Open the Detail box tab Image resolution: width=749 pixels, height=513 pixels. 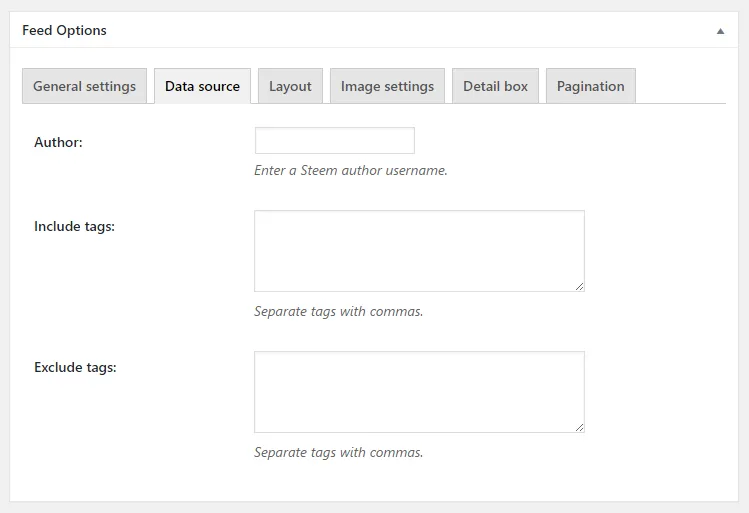coord(495,86)
